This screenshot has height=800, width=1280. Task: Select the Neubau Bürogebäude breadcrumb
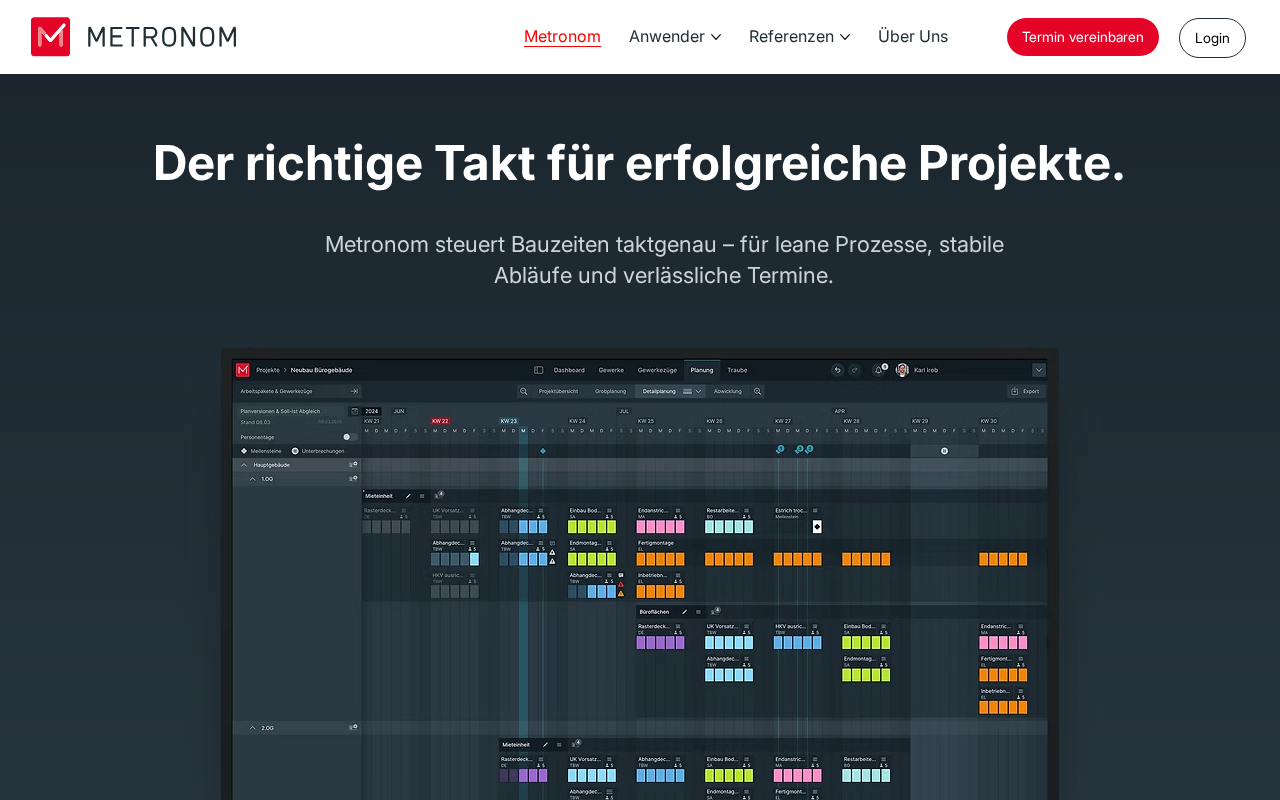pyautogui.click(x=321, y=370)
